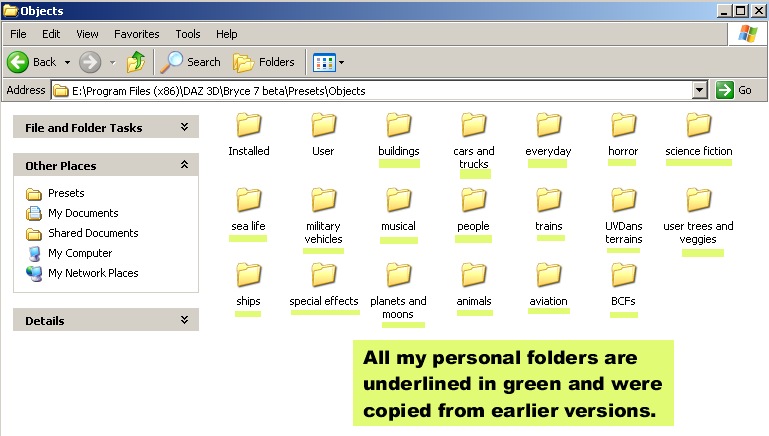Open the My Documents link
The image size is (769, 436).
point(83,213)
